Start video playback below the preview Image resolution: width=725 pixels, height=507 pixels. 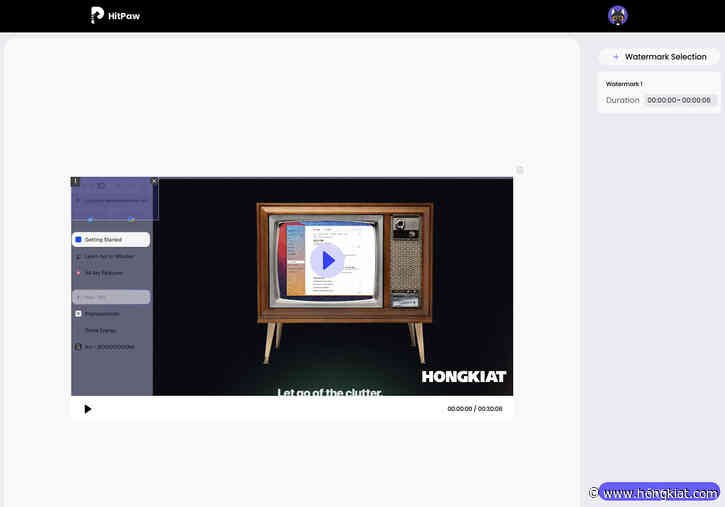(87, 409)
